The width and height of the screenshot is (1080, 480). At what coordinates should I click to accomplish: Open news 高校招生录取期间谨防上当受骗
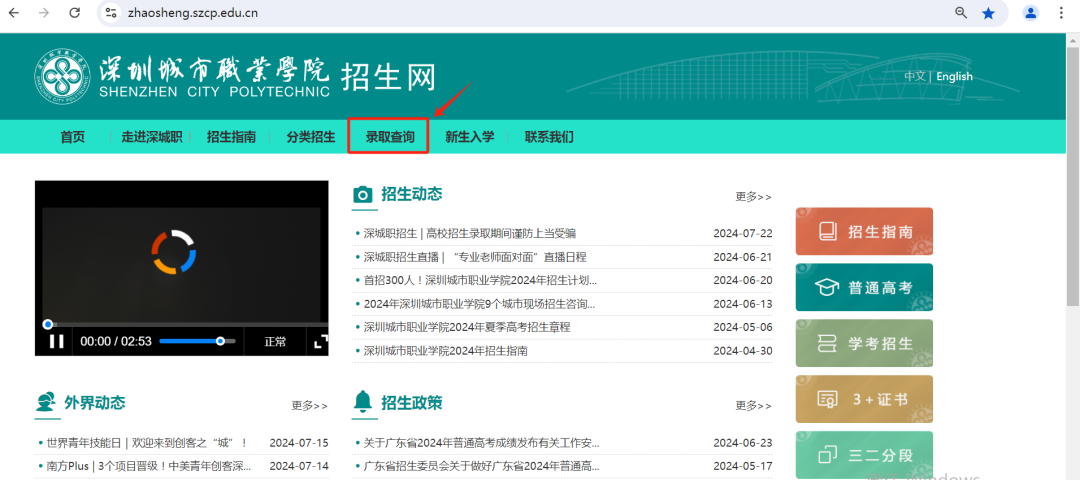[x=470, y=233]
